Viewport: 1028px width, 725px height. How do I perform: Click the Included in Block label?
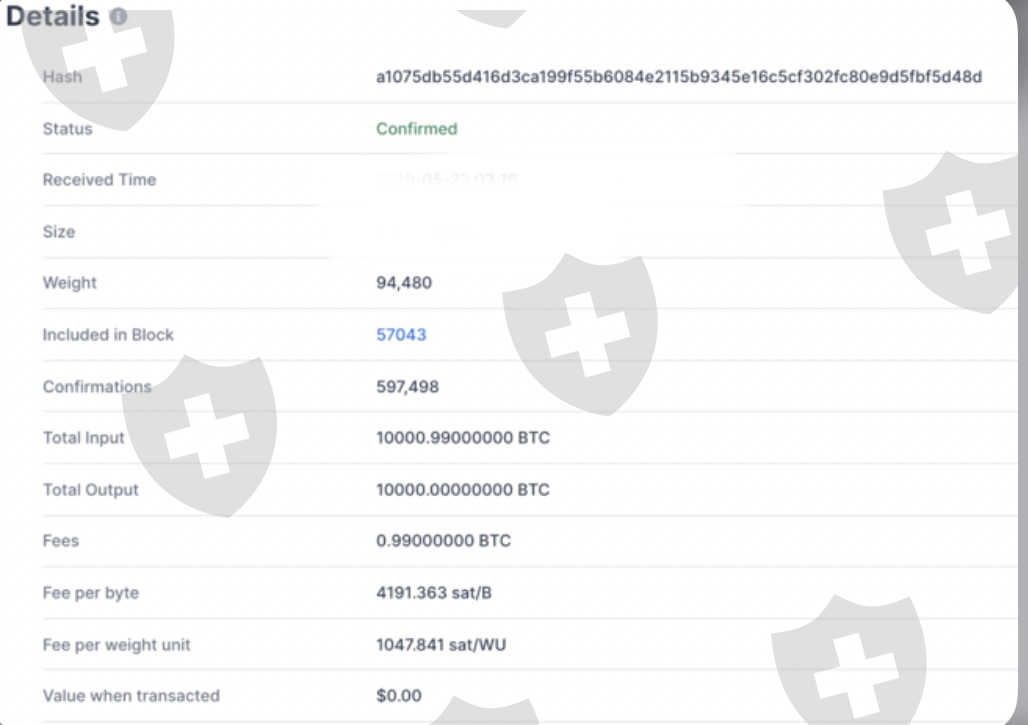108,335
